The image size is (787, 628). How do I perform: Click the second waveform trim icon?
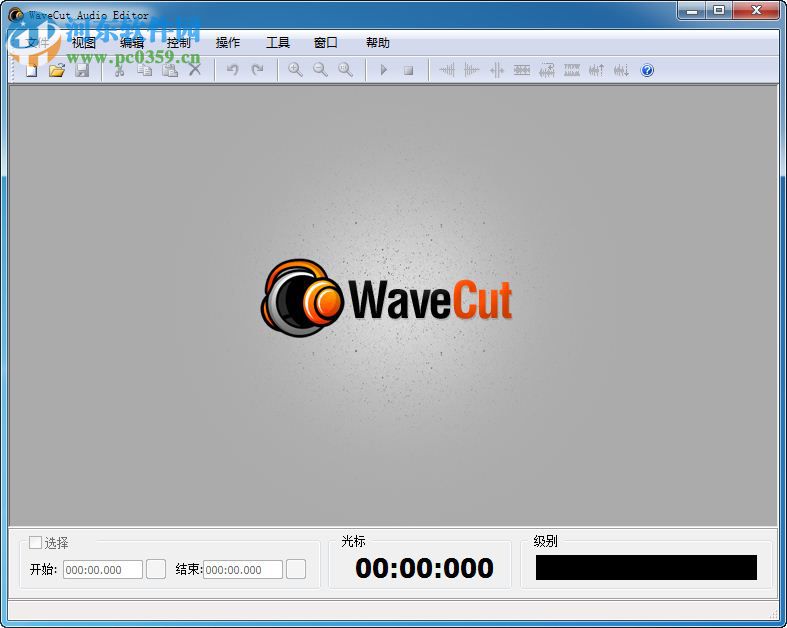point(471,70)
